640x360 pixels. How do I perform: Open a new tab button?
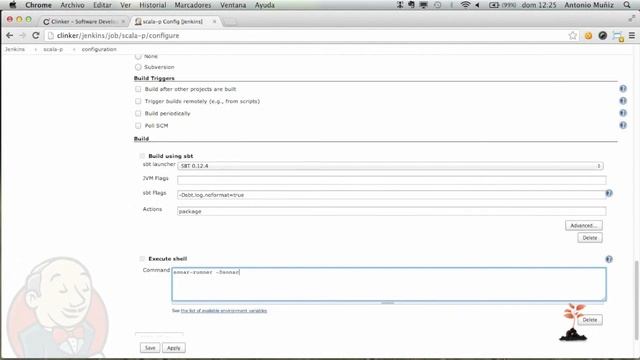[230, 21]
